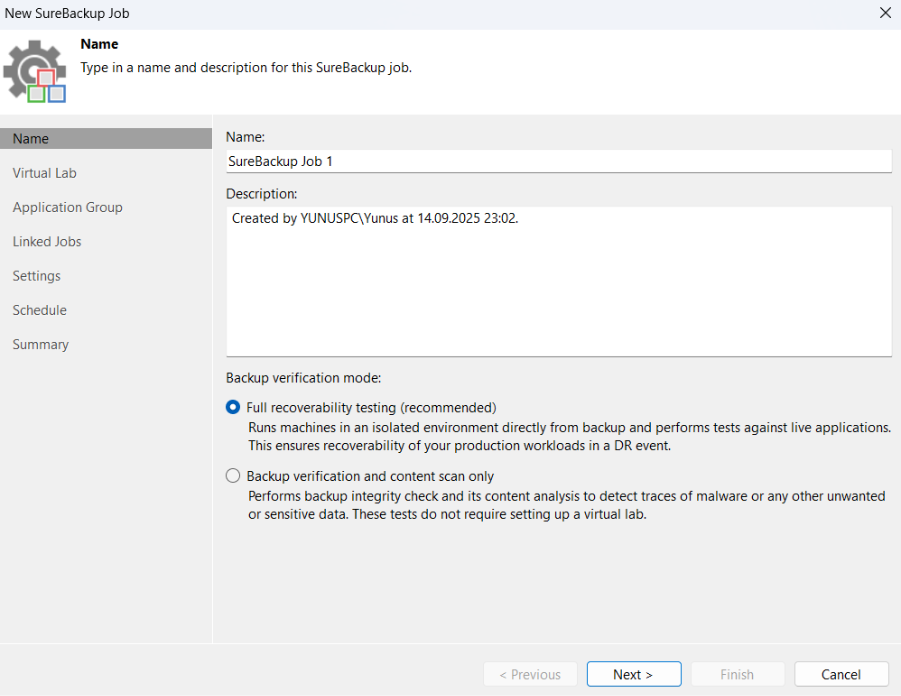Select the Summary step
The image size is (901, 696).
pyautogui.click(x=41, y=344)
